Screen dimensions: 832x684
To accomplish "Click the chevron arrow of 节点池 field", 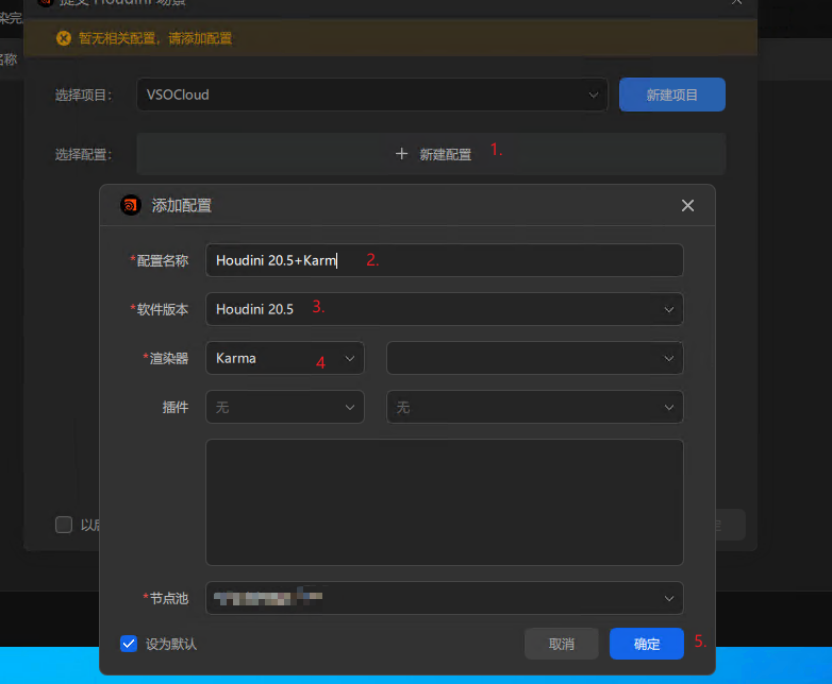I will (669, 598).
